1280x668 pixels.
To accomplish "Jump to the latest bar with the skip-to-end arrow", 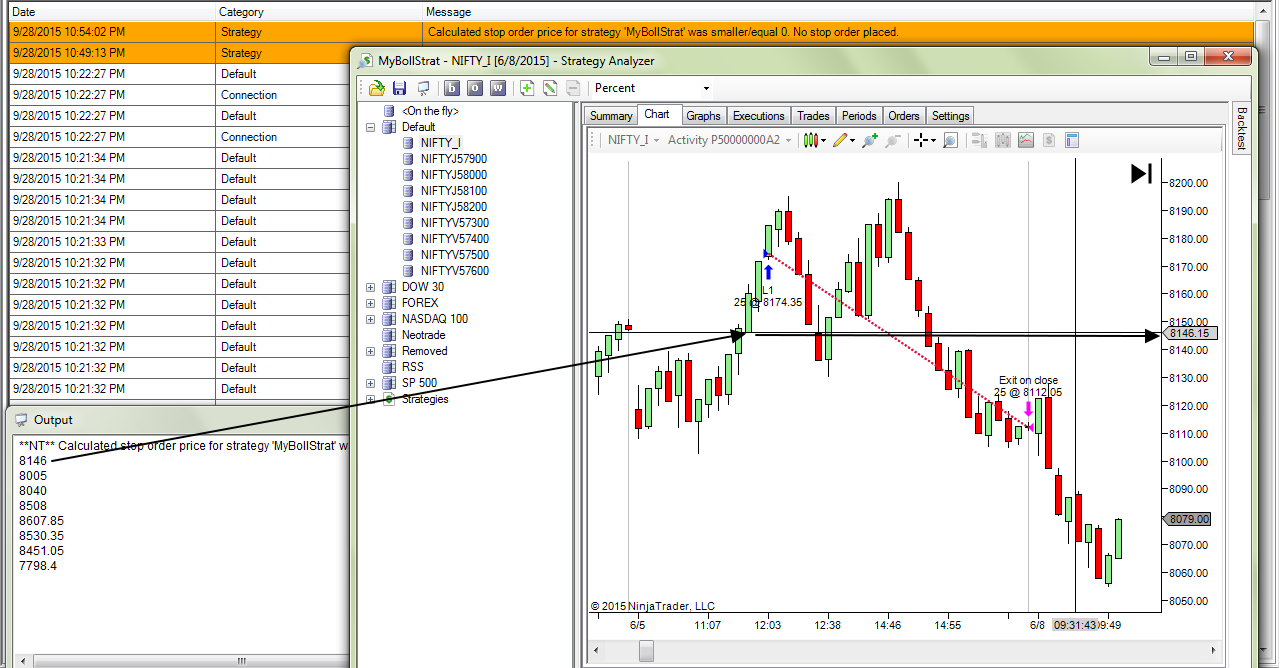I will tap(1142, 174).
